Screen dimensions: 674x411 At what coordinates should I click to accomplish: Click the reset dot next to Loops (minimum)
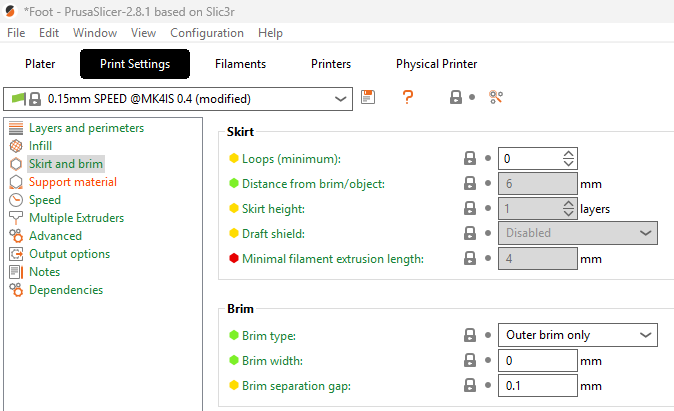488,158
